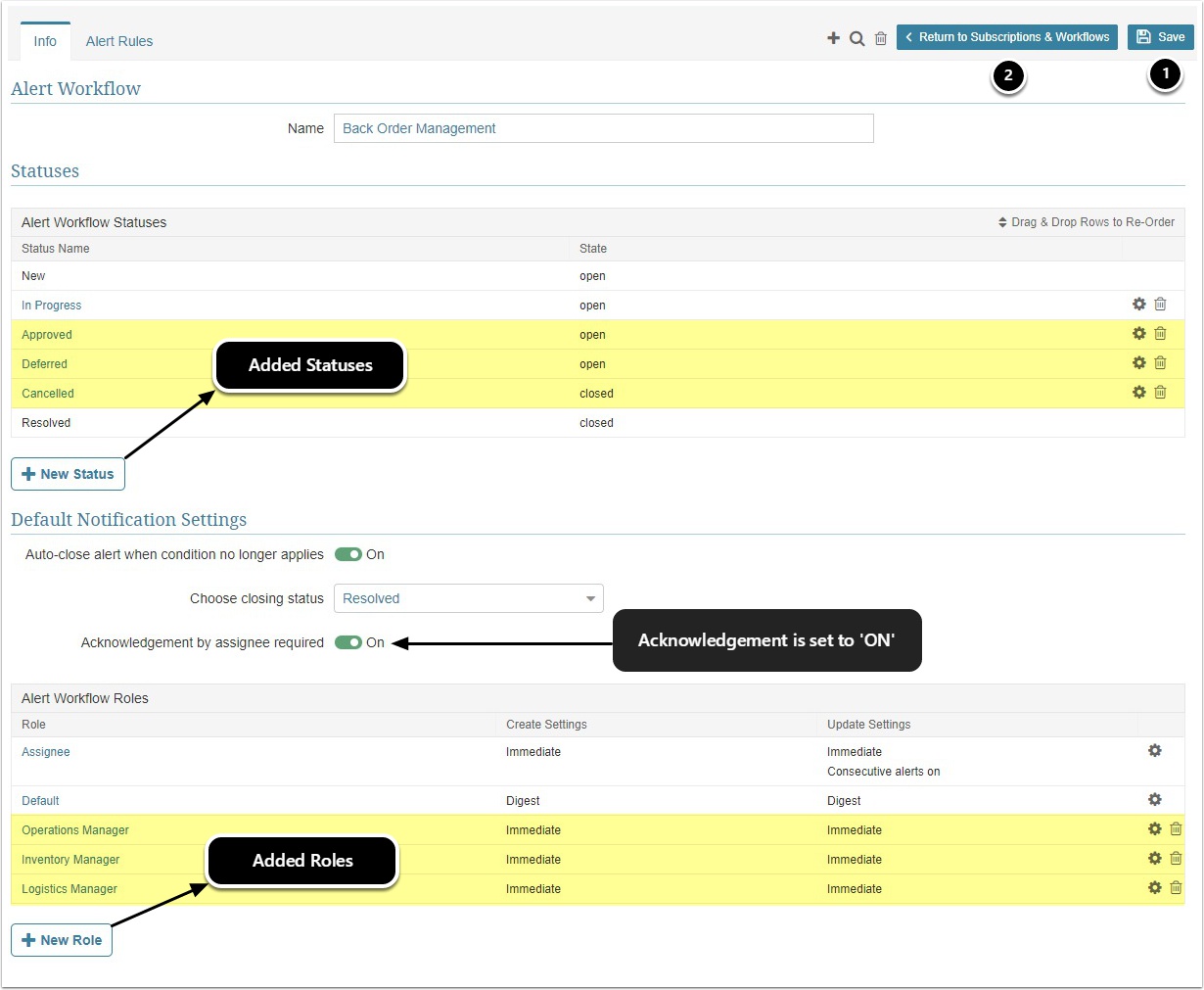Toggle acknowledgement by assignee required switch
This screenshot has height=990, width=1204.
pyautogui.click(x=348, y=642)
